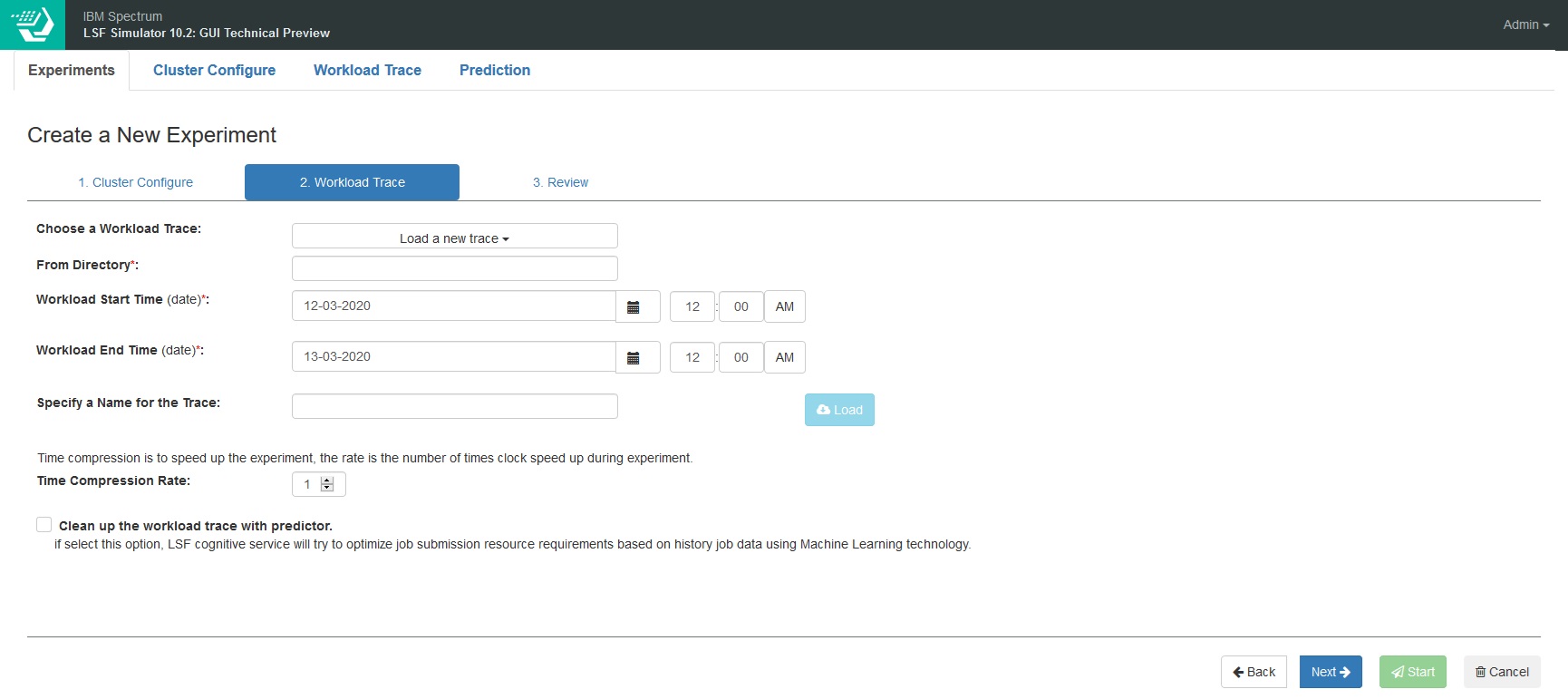Go to the Workload Trace top tab
Image resolution: width=1568 pixels, height=699 pixels.
click(367, 71)
